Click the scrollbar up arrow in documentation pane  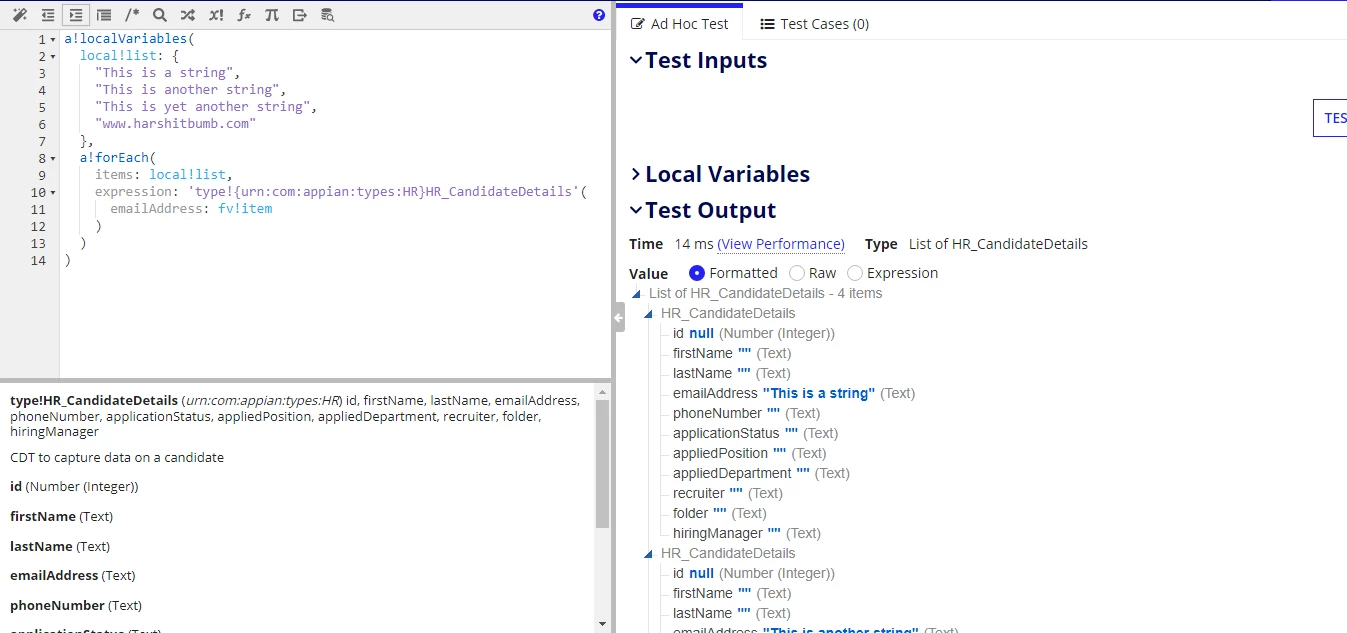pyautogui.click(x=602, y=393)
